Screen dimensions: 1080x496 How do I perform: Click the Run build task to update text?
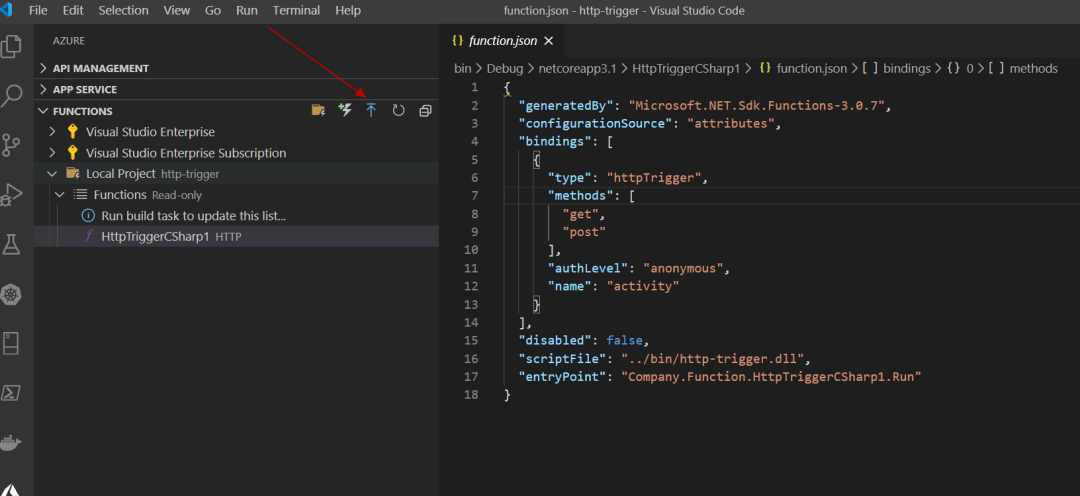click(194, 216)
